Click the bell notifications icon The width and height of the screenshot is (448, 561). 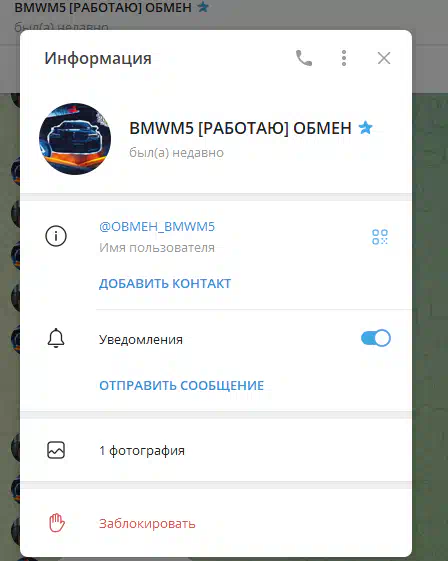click(x=56, y=338)
